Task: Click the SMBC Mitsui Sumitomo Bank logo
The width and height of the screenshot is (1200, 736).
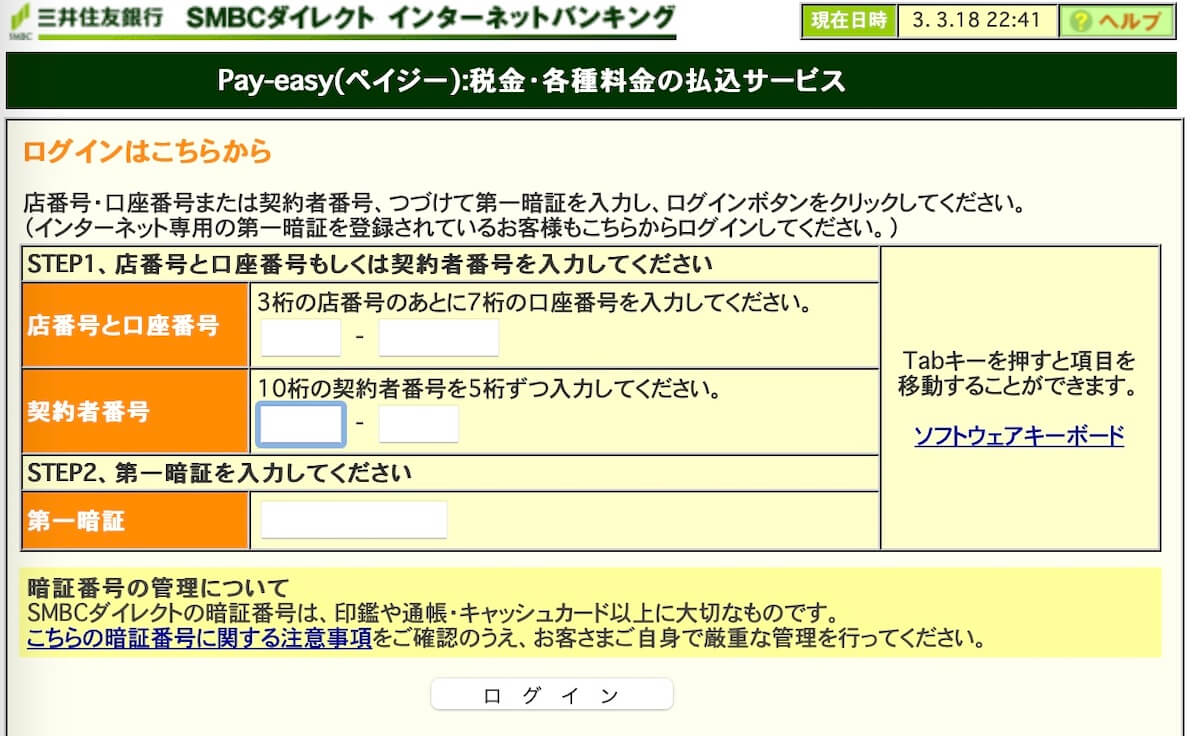Action: pos(85,20)
